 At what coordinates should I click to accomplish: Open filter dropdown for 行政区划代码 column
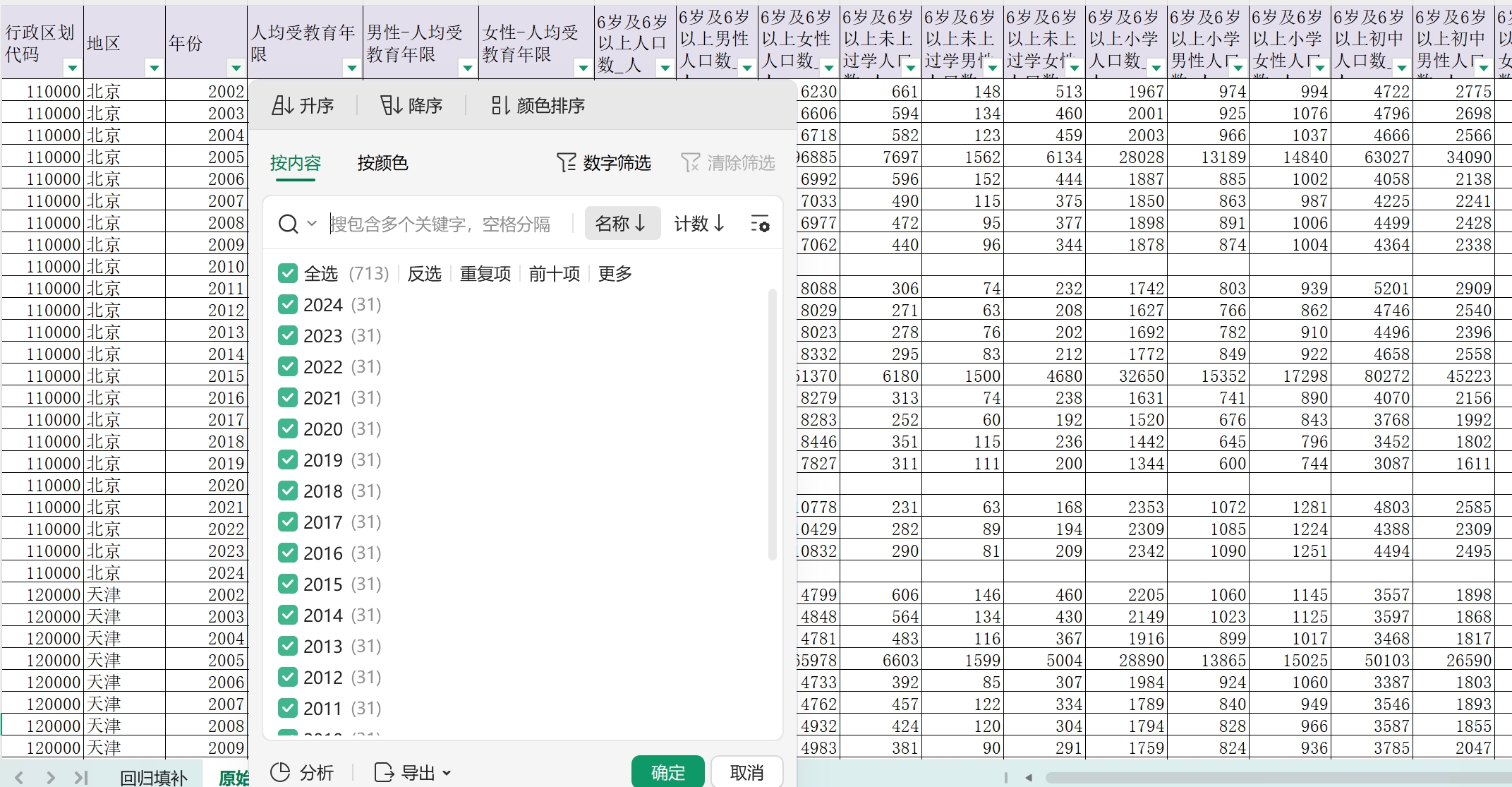[72, 68]
